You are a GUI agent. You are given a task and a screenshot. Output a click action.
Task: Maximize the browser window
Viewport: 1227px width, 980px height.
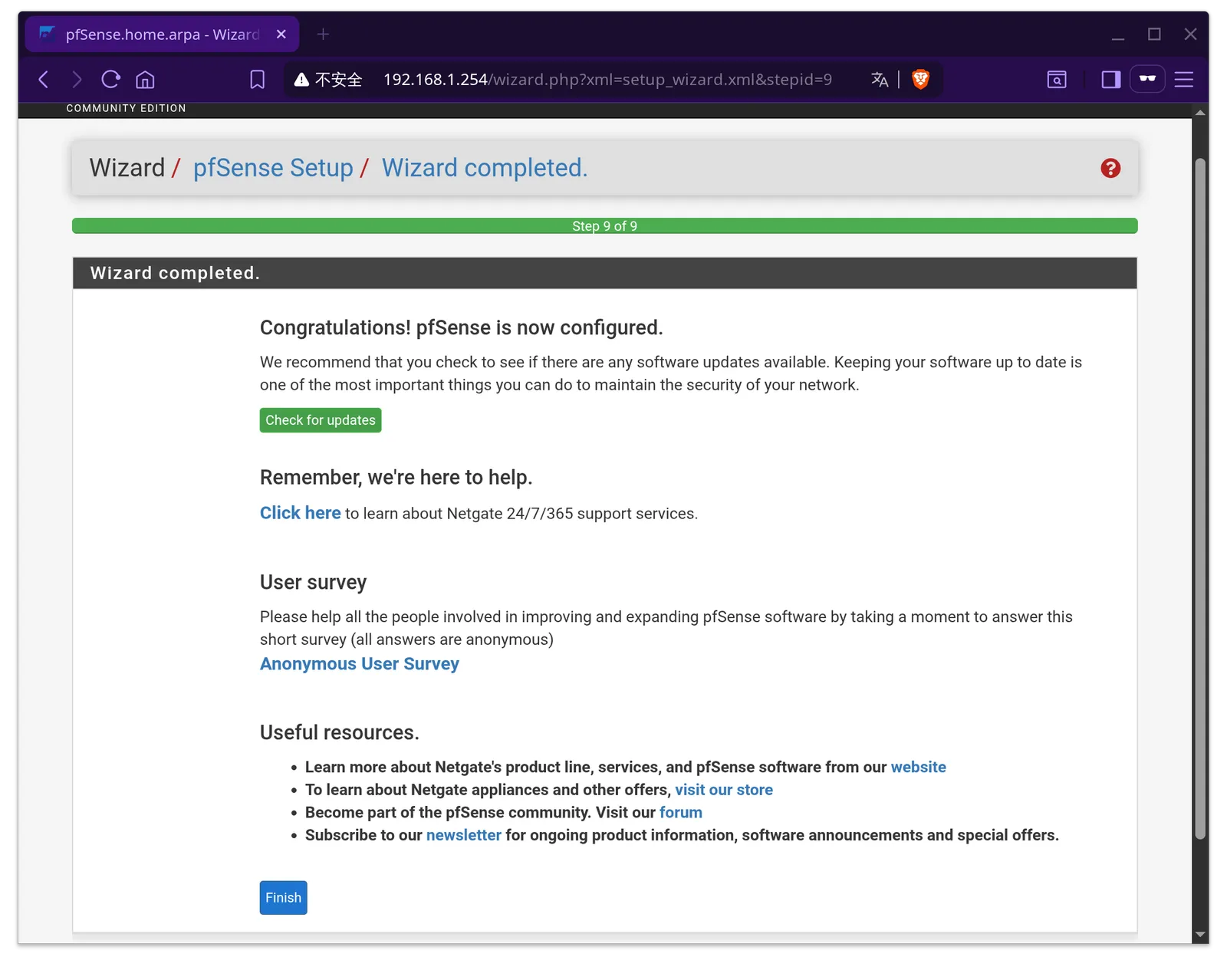[x=1154, y=35]
